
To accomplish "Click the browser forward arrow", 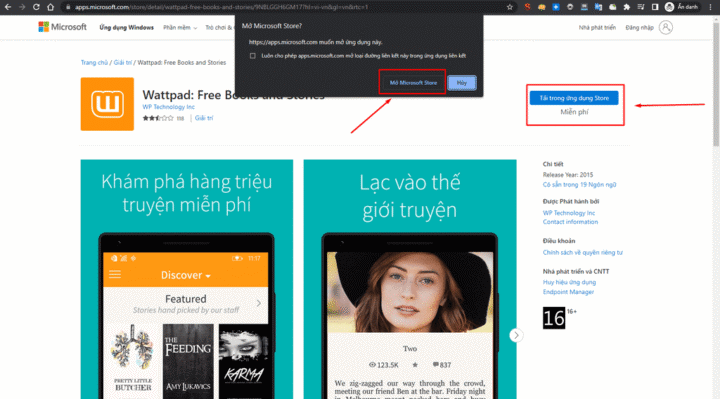I will pyautogui.click(x=22, y=7).
